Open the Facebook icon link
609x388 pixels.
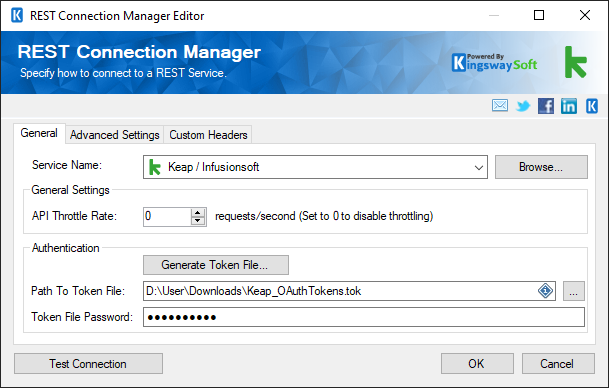tap(546, 106)
